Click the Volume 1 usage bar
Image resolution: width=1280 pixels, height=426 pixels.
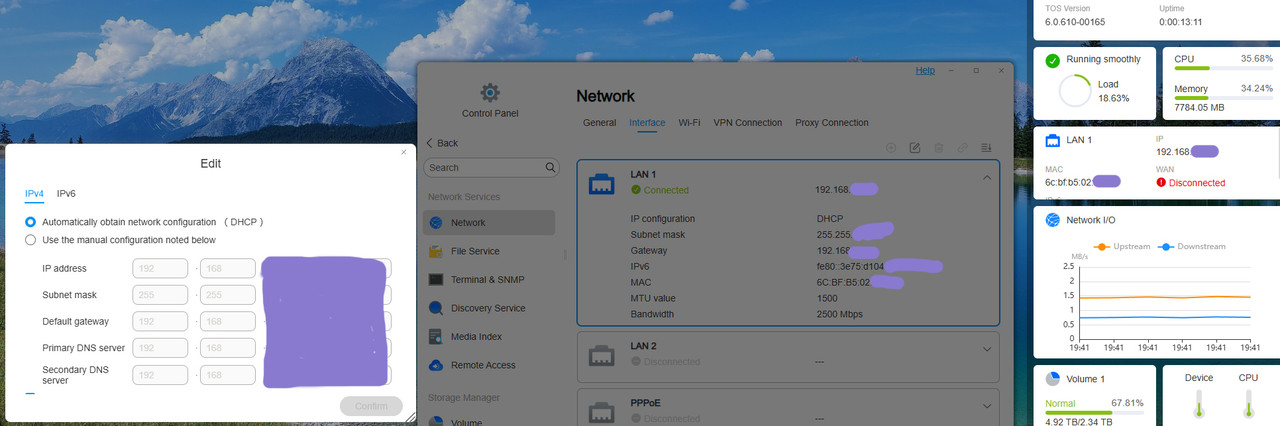tap(1095, 412)
